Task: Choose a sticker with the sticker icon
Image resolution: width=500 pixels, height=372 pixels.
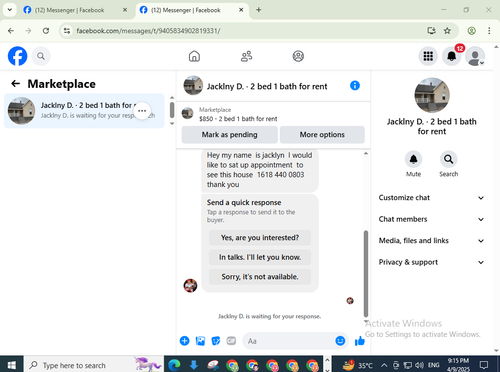Action: [216, 341]
